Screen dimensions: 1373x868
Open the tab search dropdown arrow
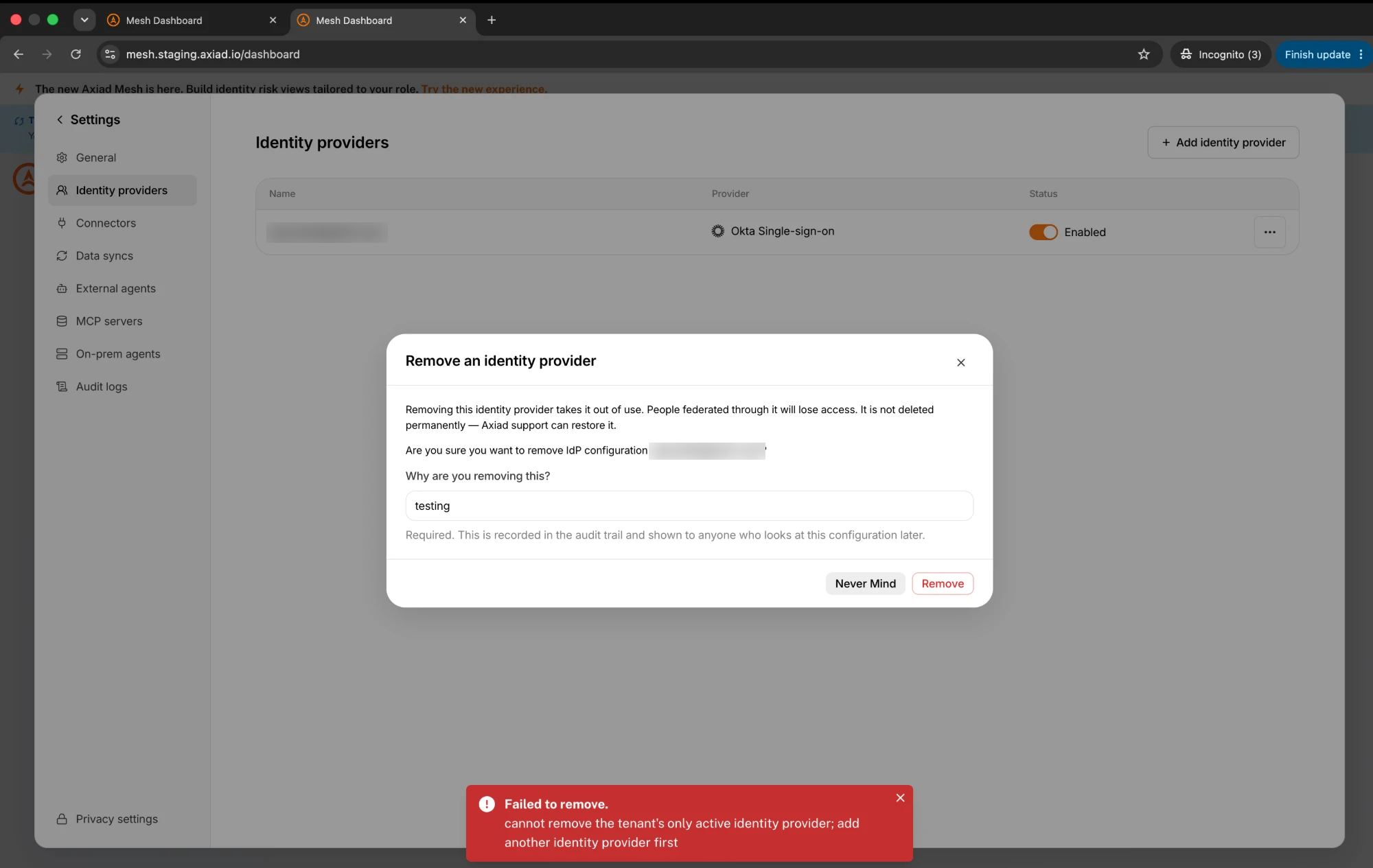coord(84,20)
